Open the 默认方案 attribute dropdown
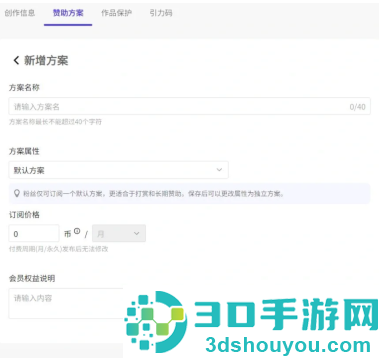Viewport: 379px width, 360px height. pyautogui.click(x=118, y=170)
